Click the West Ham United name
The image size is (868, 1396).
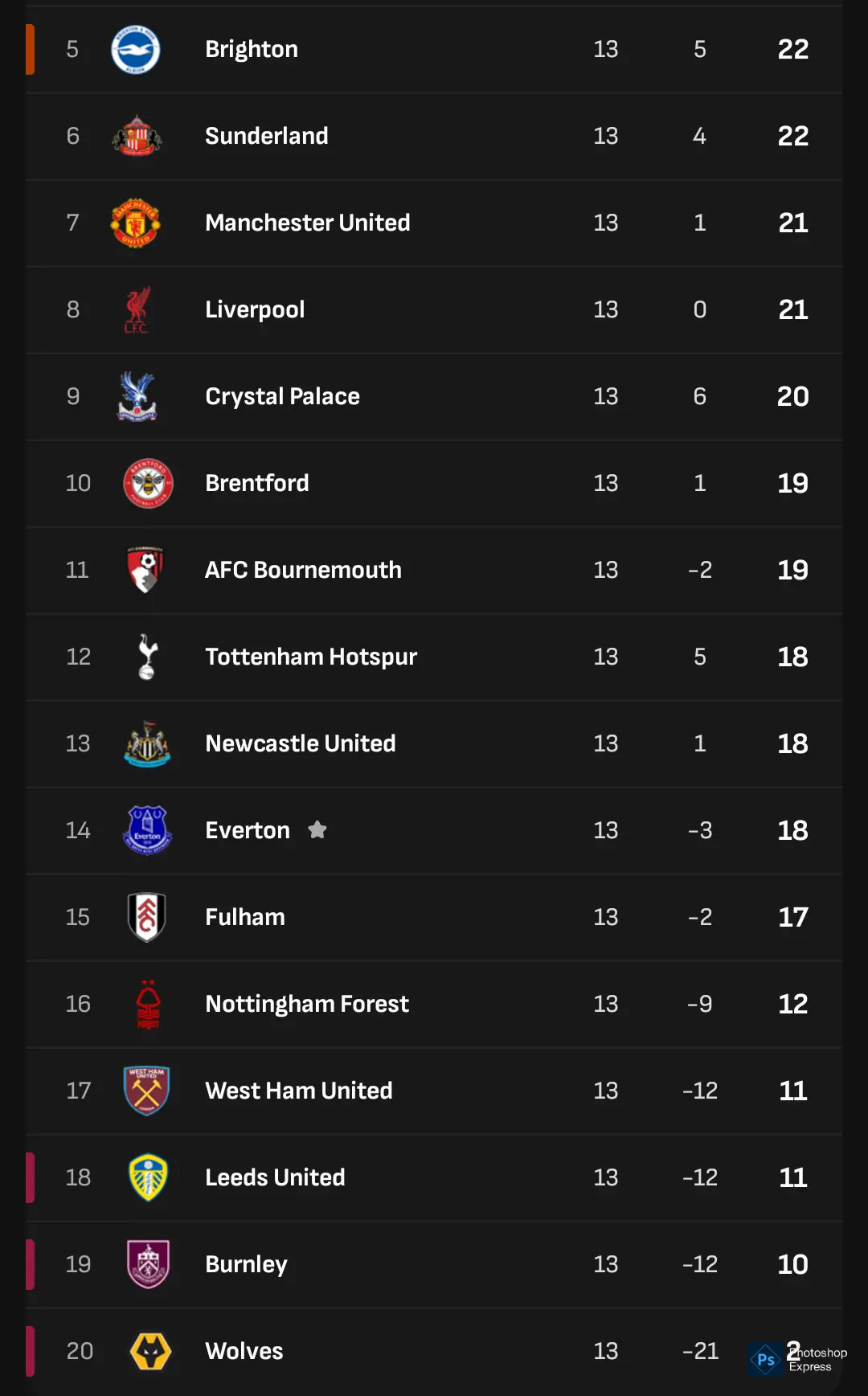click(299, 1091)
